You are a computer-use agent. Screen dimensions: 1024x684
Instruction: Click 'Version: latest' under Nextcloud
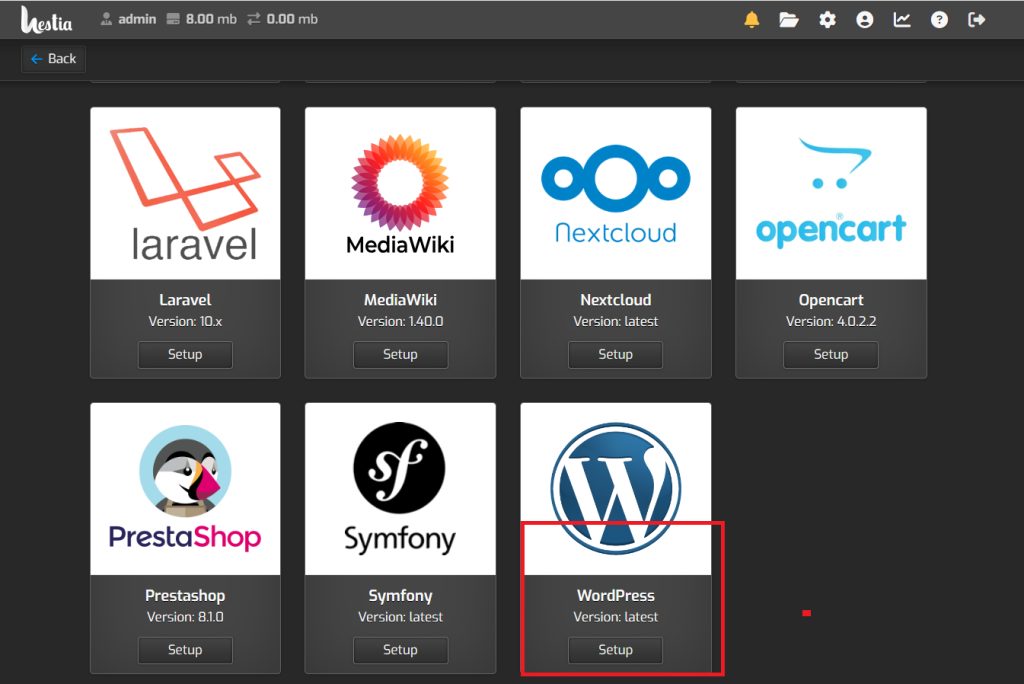tap(616, 321)
